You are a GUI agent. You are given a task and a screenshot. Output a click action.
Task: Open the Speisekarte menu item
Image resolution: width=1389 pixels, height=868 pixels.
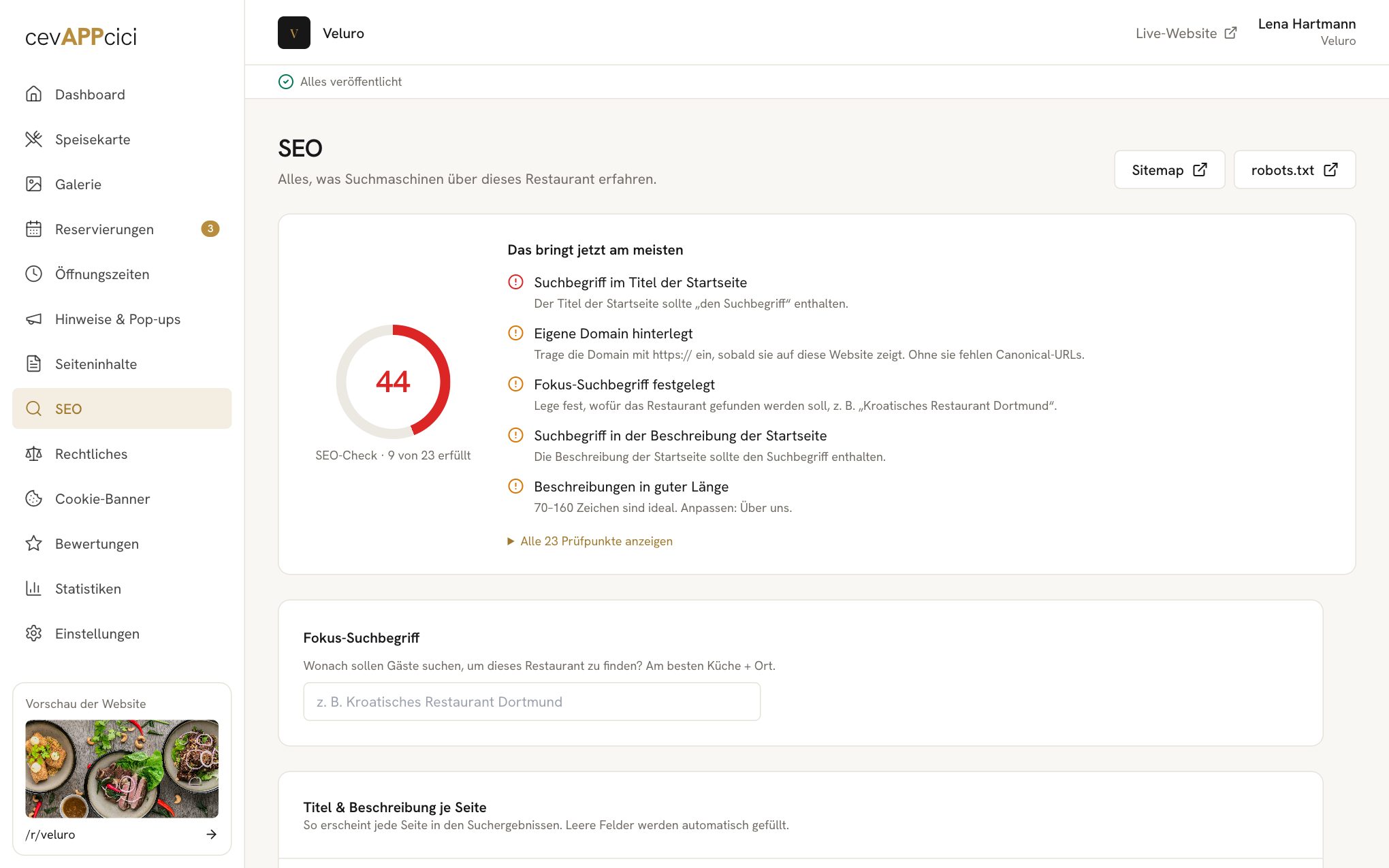click(122, 139)
